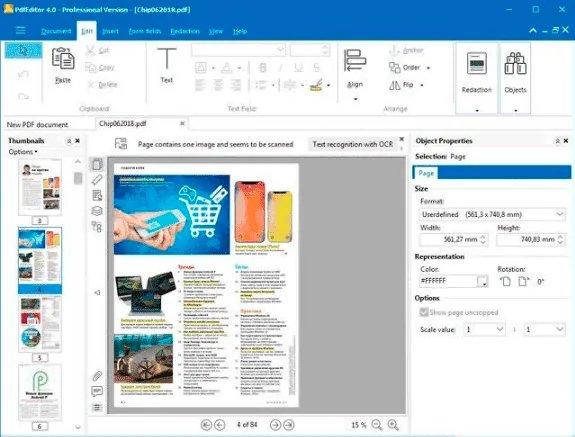Click the Paste clipboard icon

(63, 59)
